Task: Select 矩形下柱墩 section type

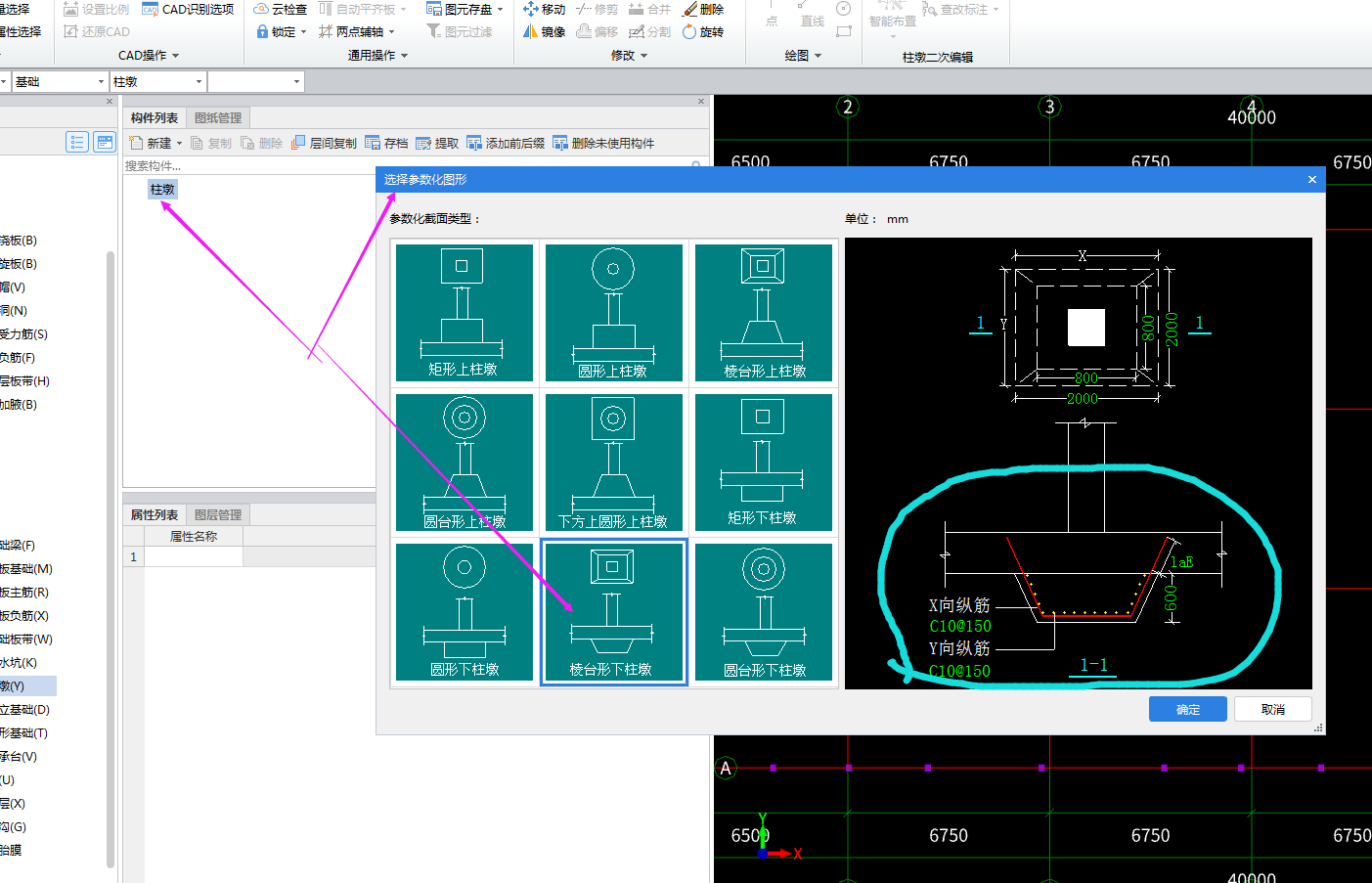Action: (x=764, y=463)
